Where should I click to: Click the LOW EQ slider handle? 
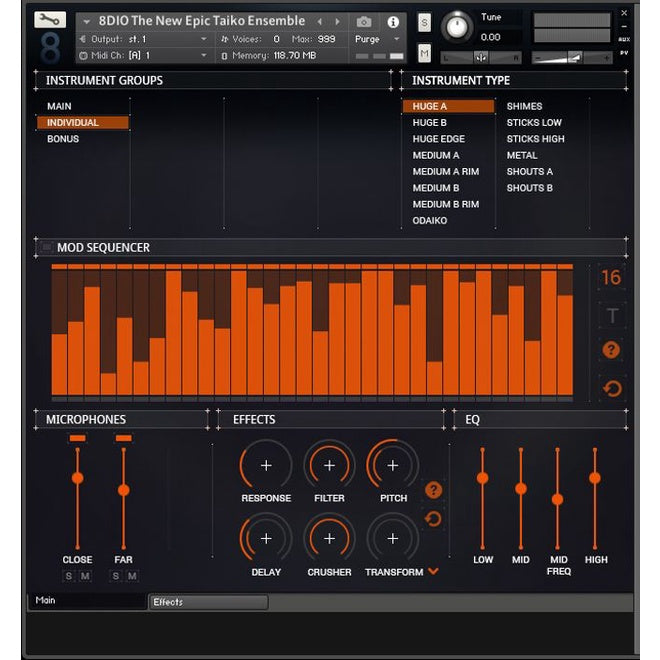pyautogui.click(x=482, y=478)
